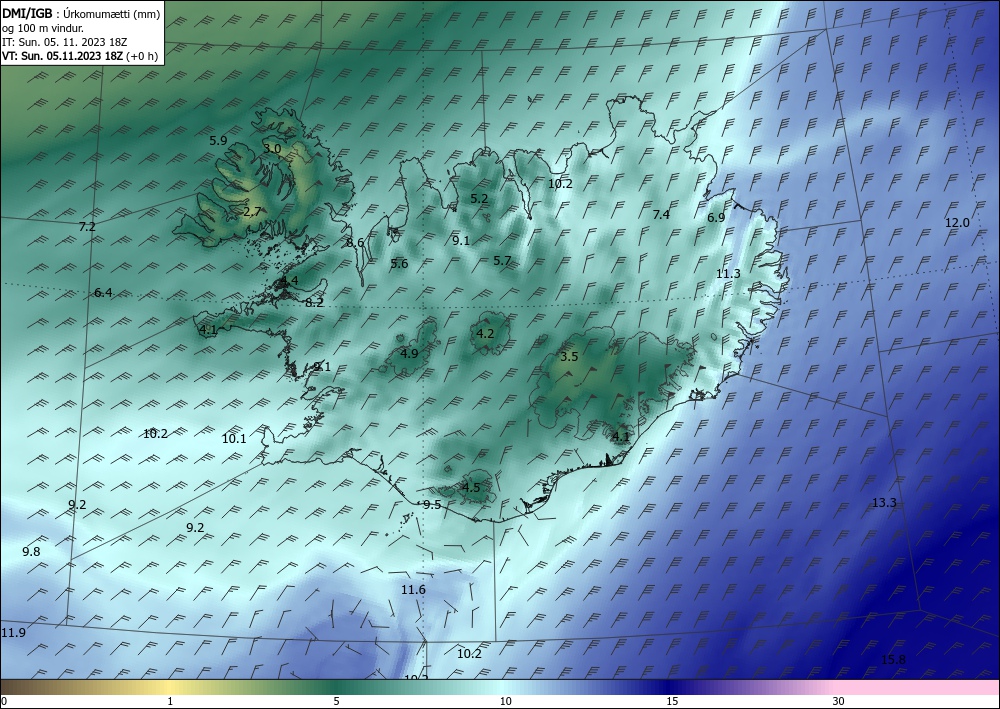This screenshot has height=709, width=1000.
Task: Select the '1' tick label on the color scale
Action: pos(170,701)
